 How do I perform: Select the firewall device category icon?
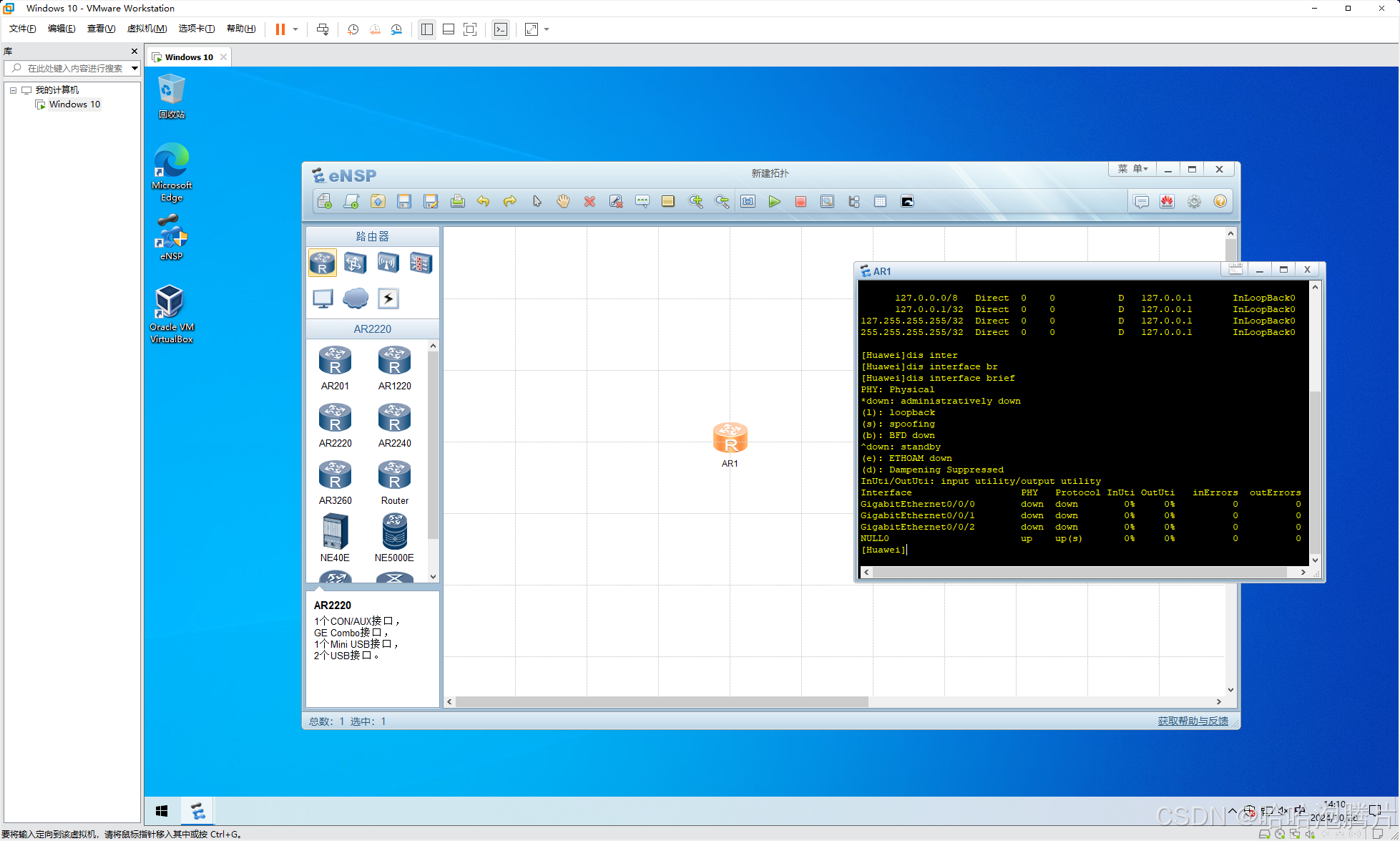coord(421,263)
